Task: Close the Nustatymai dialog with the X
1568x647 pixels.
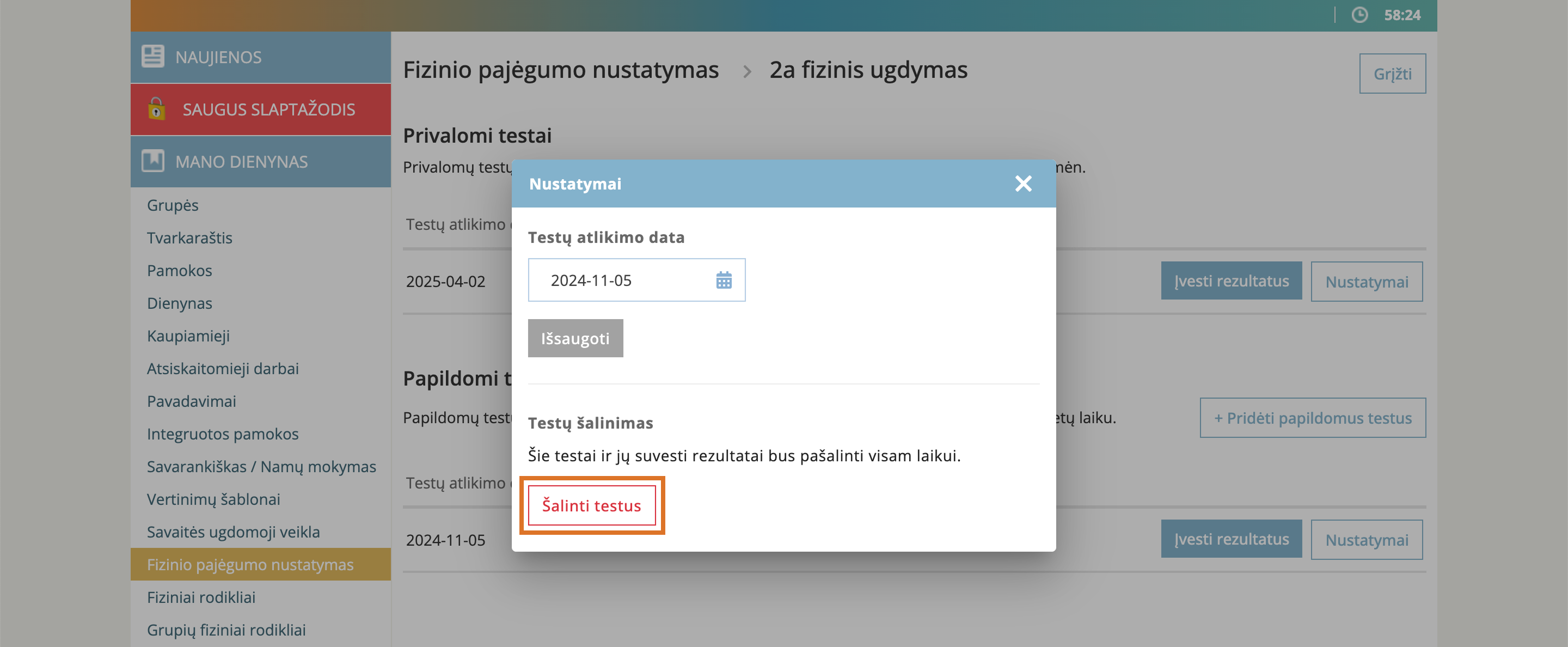Action: point(1023,183)
